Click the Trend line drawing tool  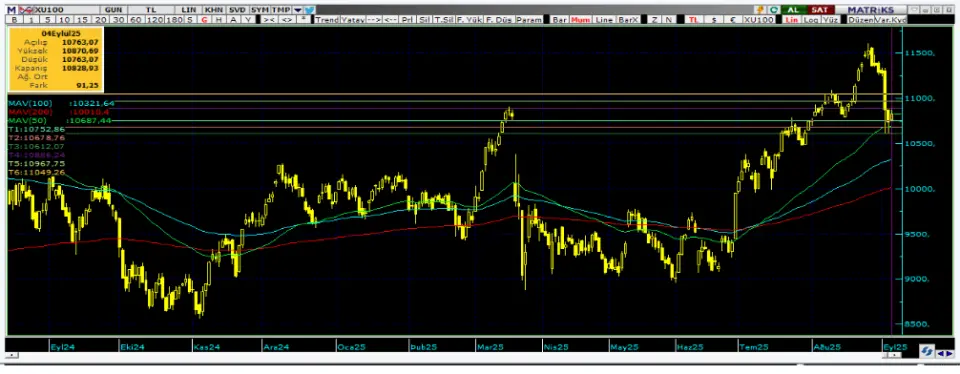327,20
